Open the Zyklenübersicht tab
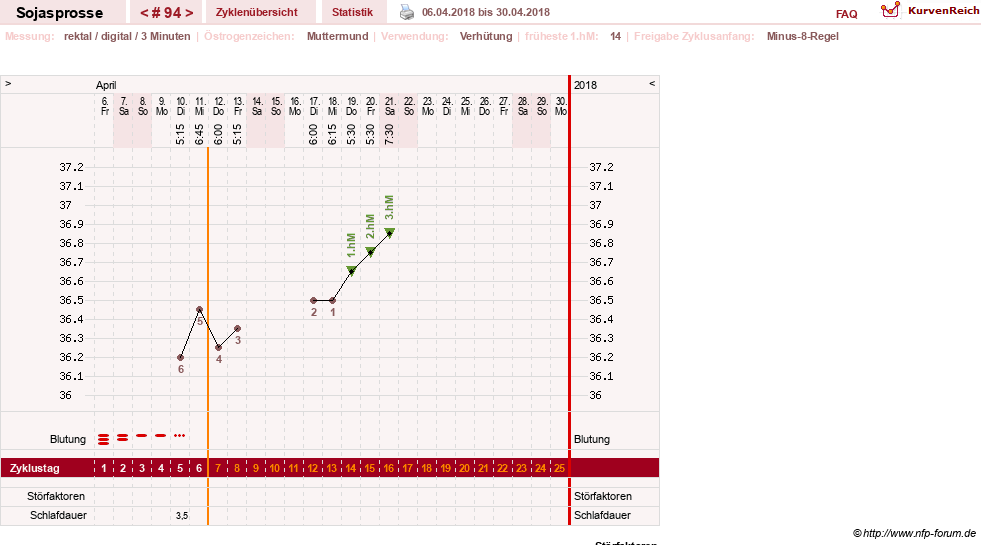Screen dimensions: 981x545 (x=257, y=13)
